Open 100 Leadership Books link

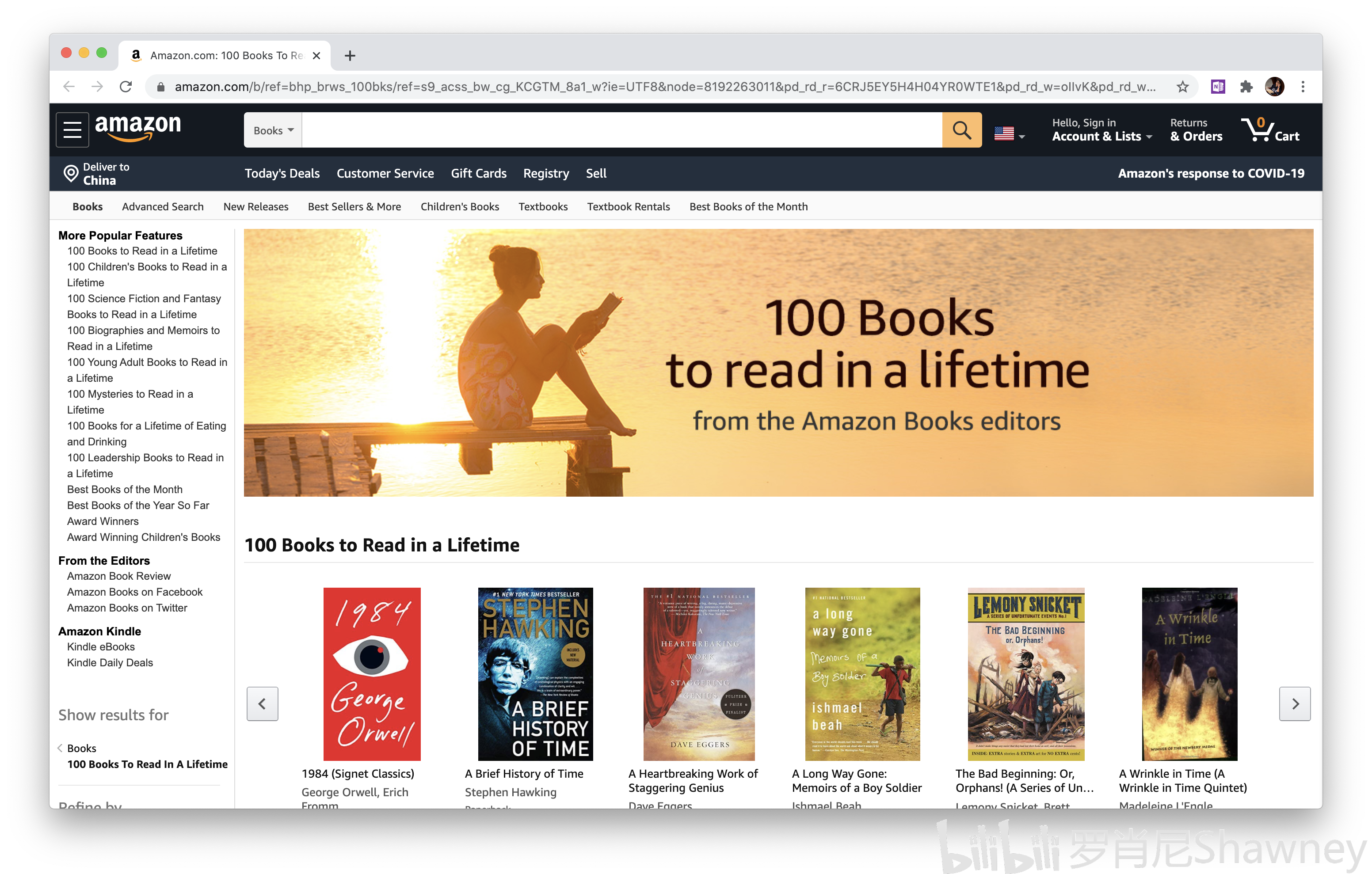[145, 465]
